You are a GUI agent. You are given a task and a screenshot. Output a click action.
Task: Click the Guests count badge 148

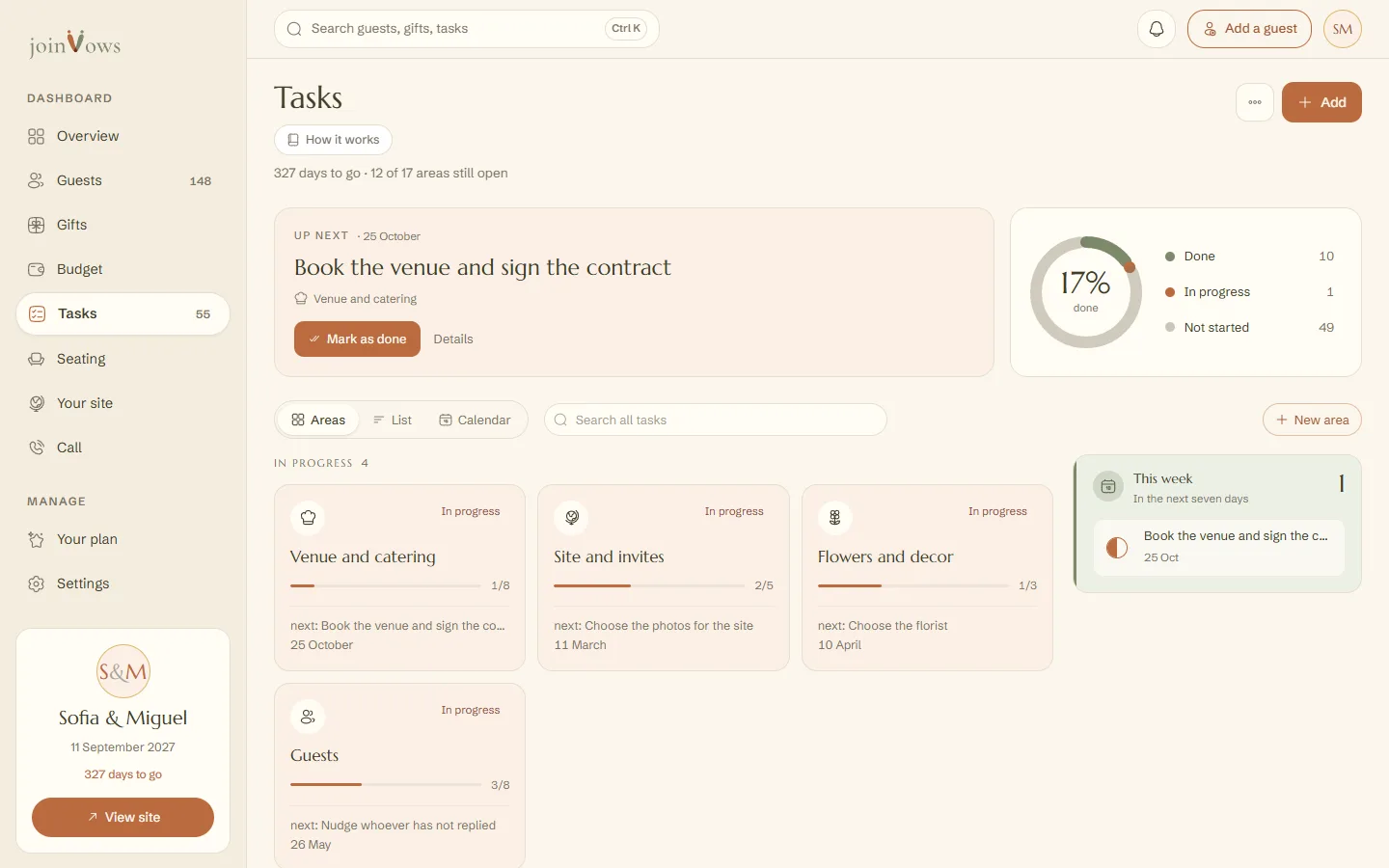201,181
